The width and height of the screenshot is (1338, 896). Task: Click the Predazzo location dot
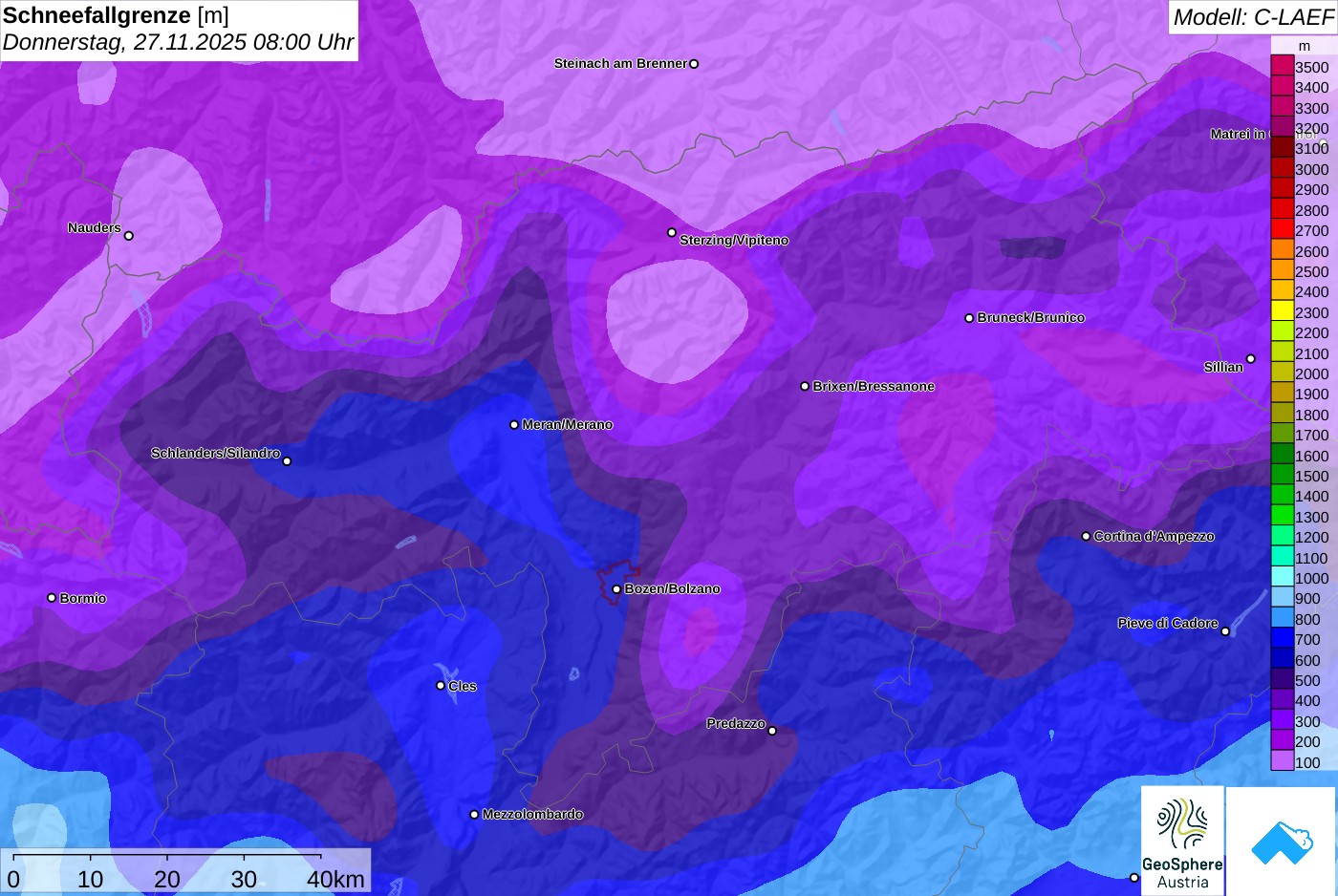772,731
